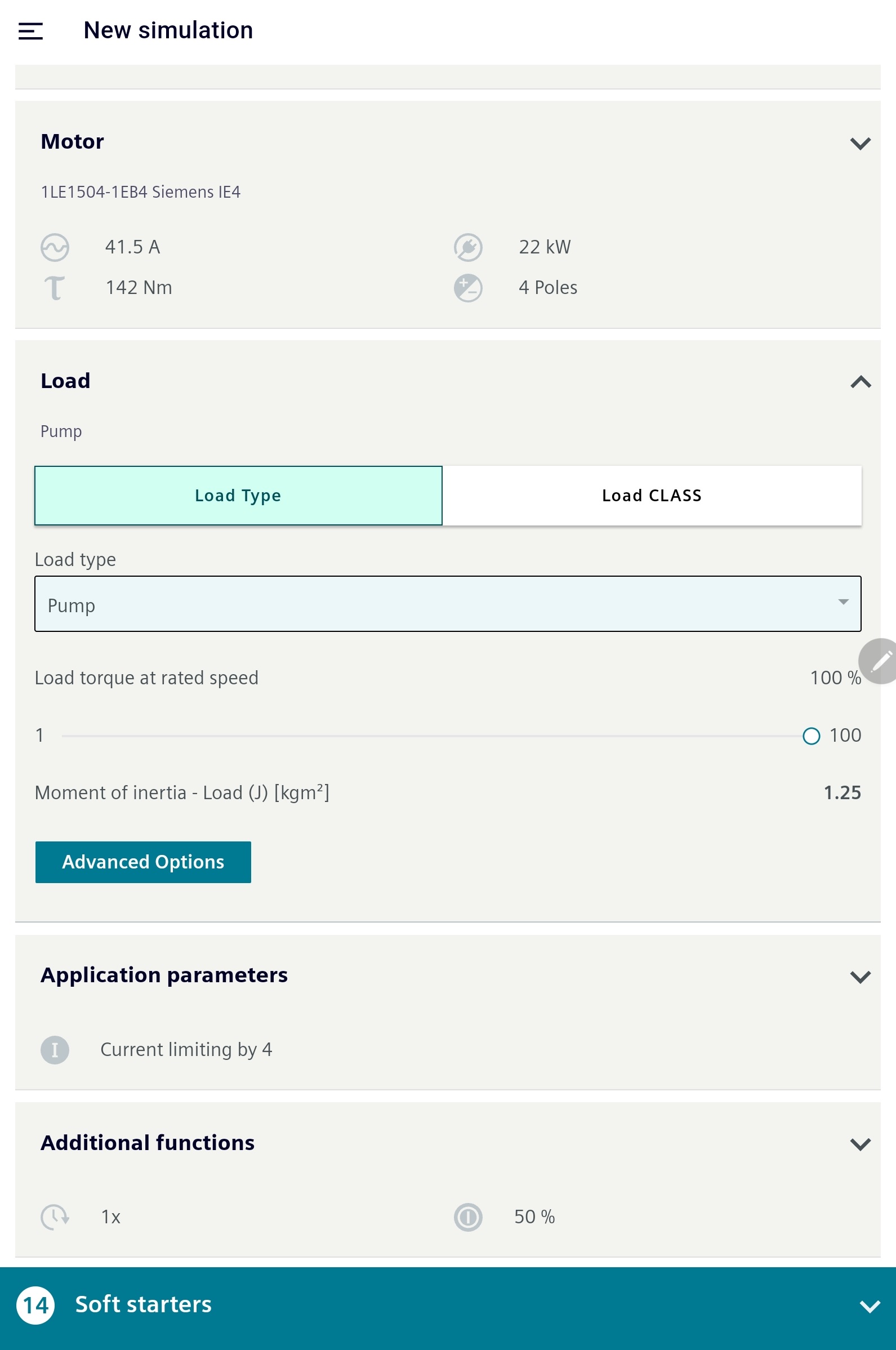Screen dimensions: 896x1350
Task: Switch to the Load CLASS tab
Action: click(x=652, y=495)
